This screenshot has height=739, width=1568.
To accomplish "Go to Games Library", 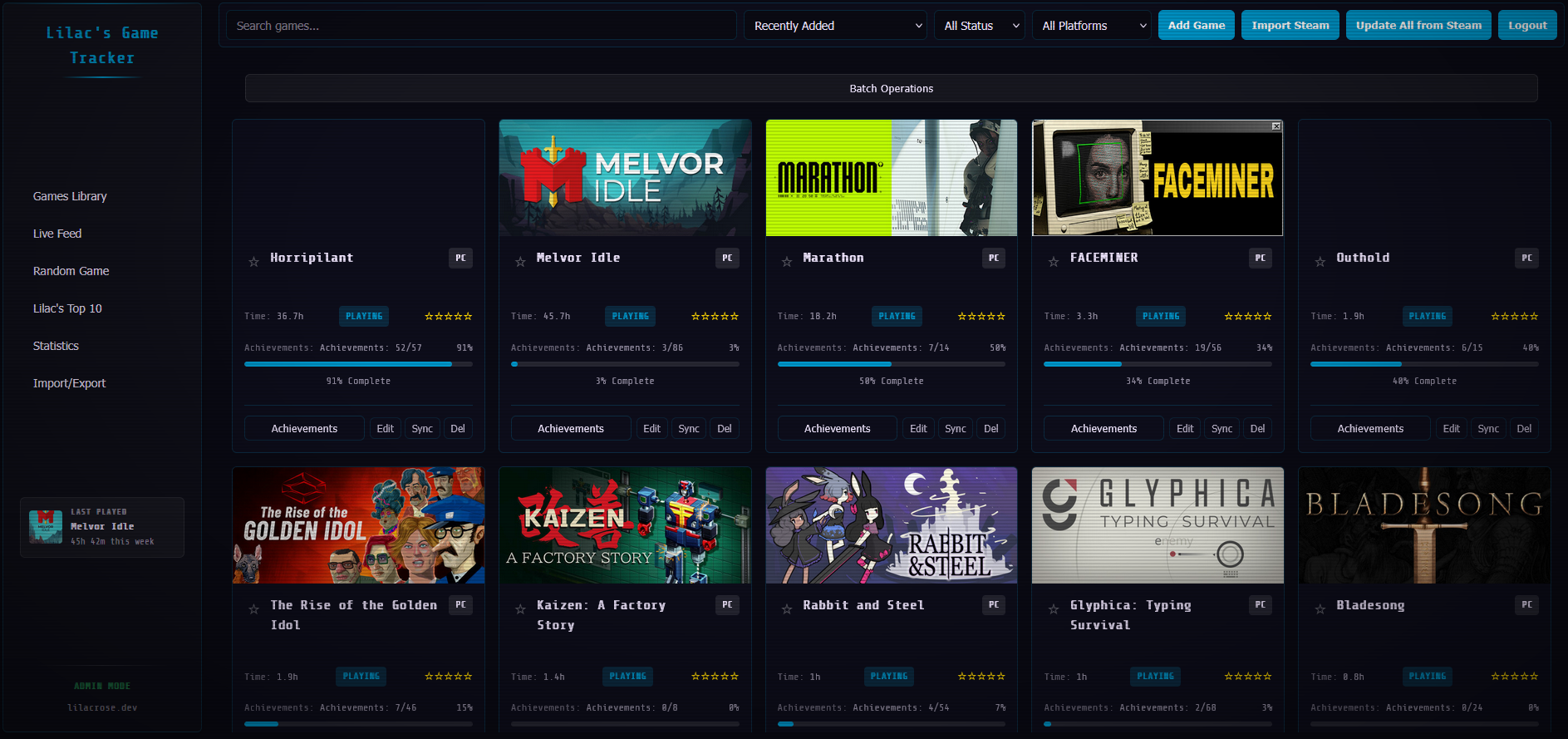I will coord(70,196).
